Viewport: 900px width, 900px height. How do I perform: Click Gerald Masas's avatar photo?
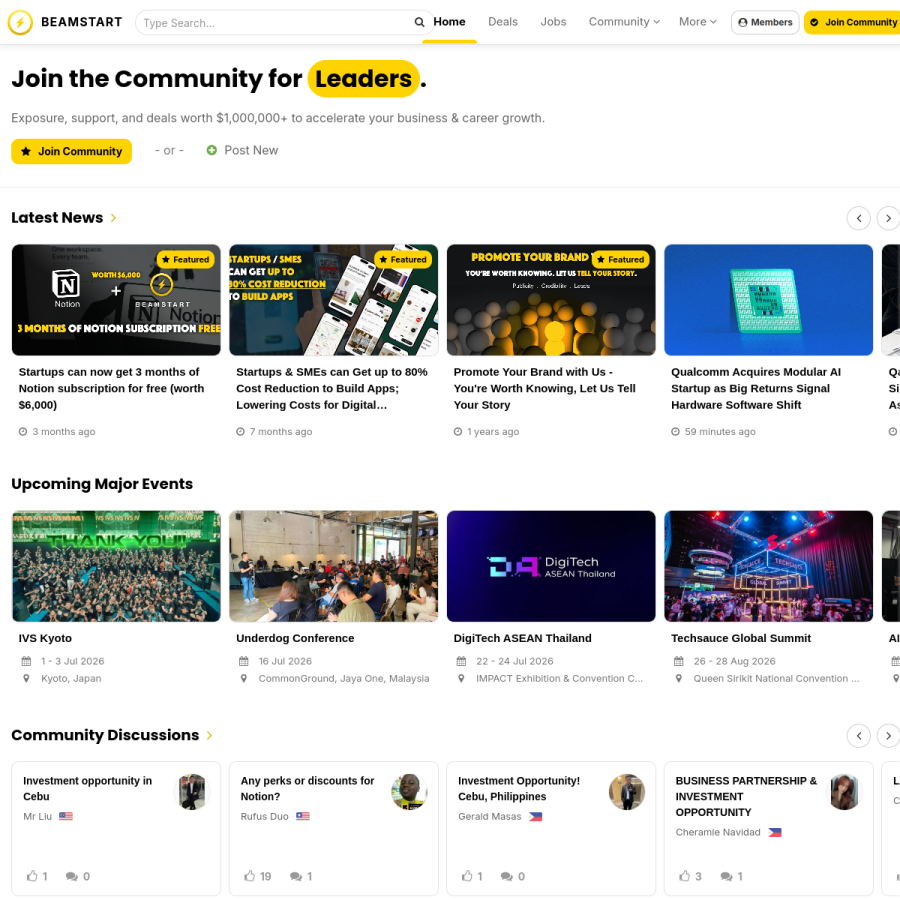[x=627, y=792]
